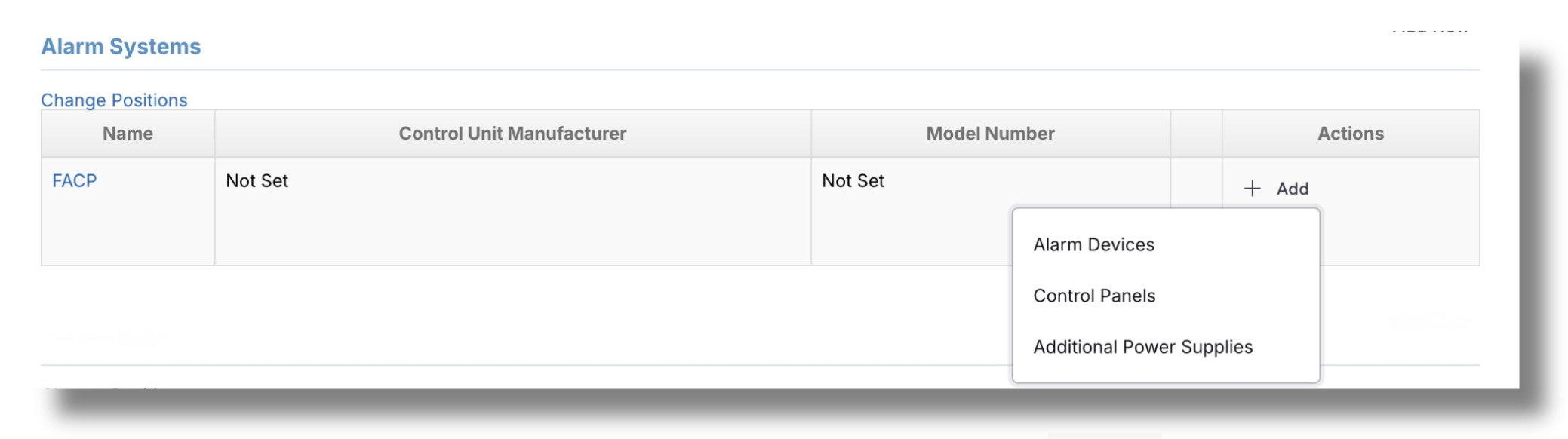Open the Add actions dropdown label
The image size is (1568, 439).
click(x=1292, y=189)
